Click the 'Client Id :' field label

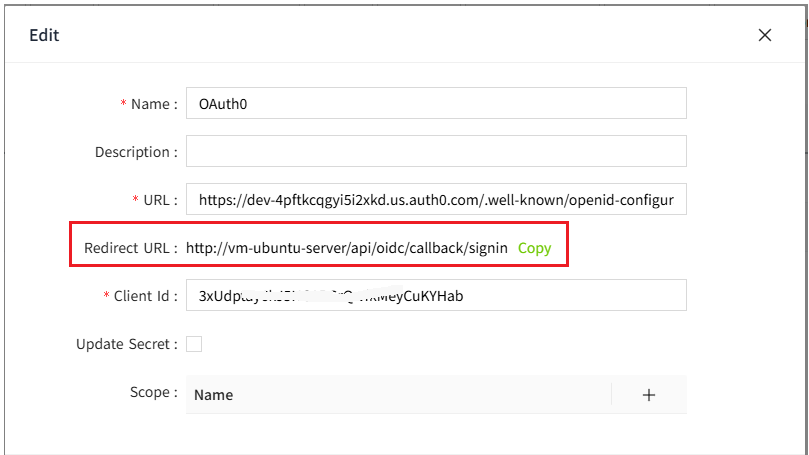(145, 296)
